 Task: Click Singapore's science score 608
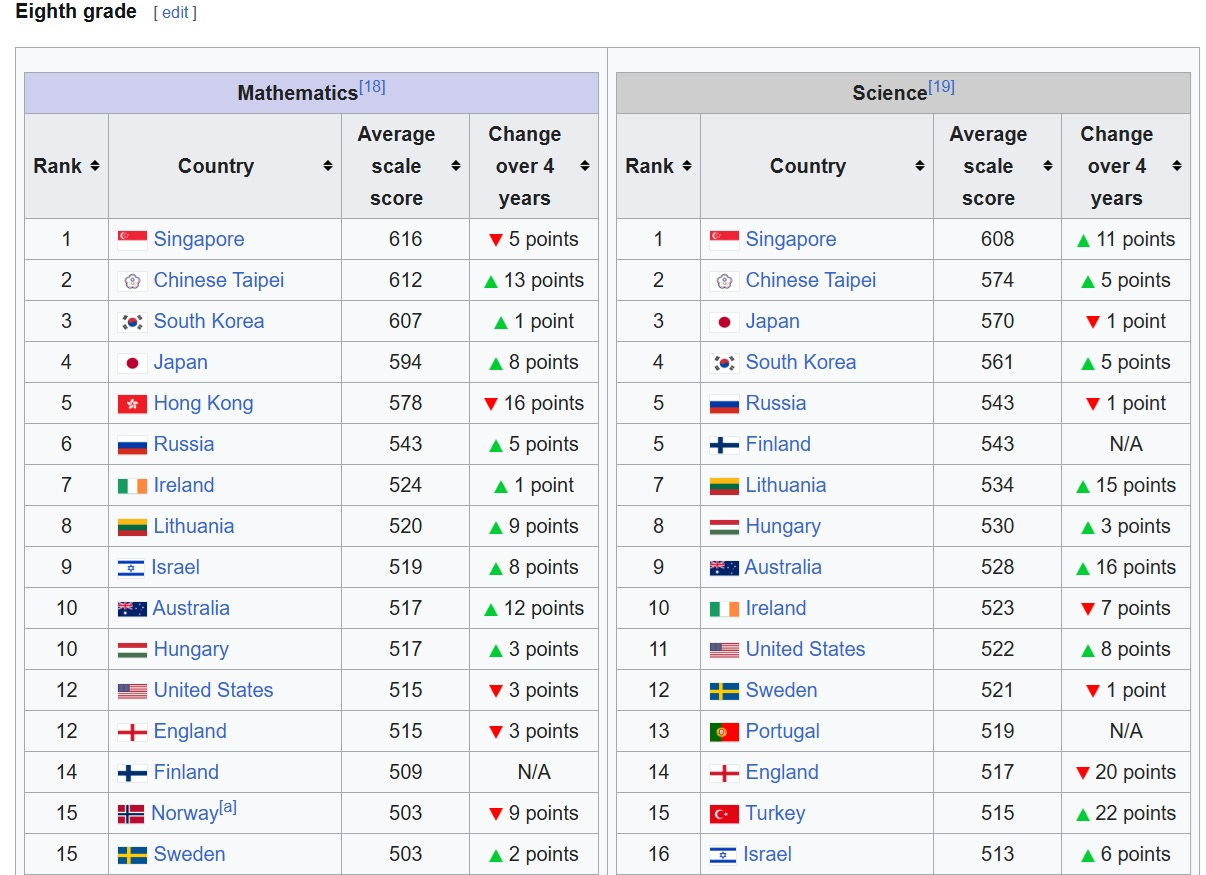998,239
